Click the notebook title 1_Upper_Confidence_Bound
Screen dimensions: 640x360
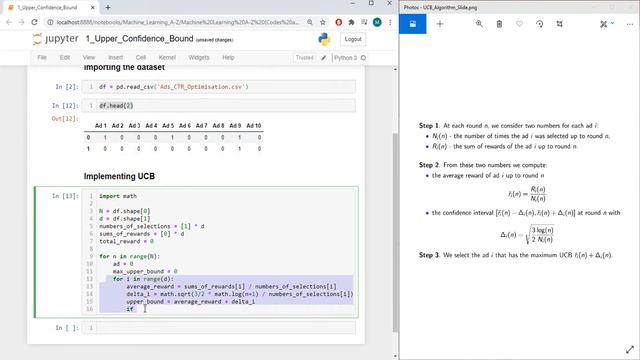pyautogui.click(x=139, y=39)
